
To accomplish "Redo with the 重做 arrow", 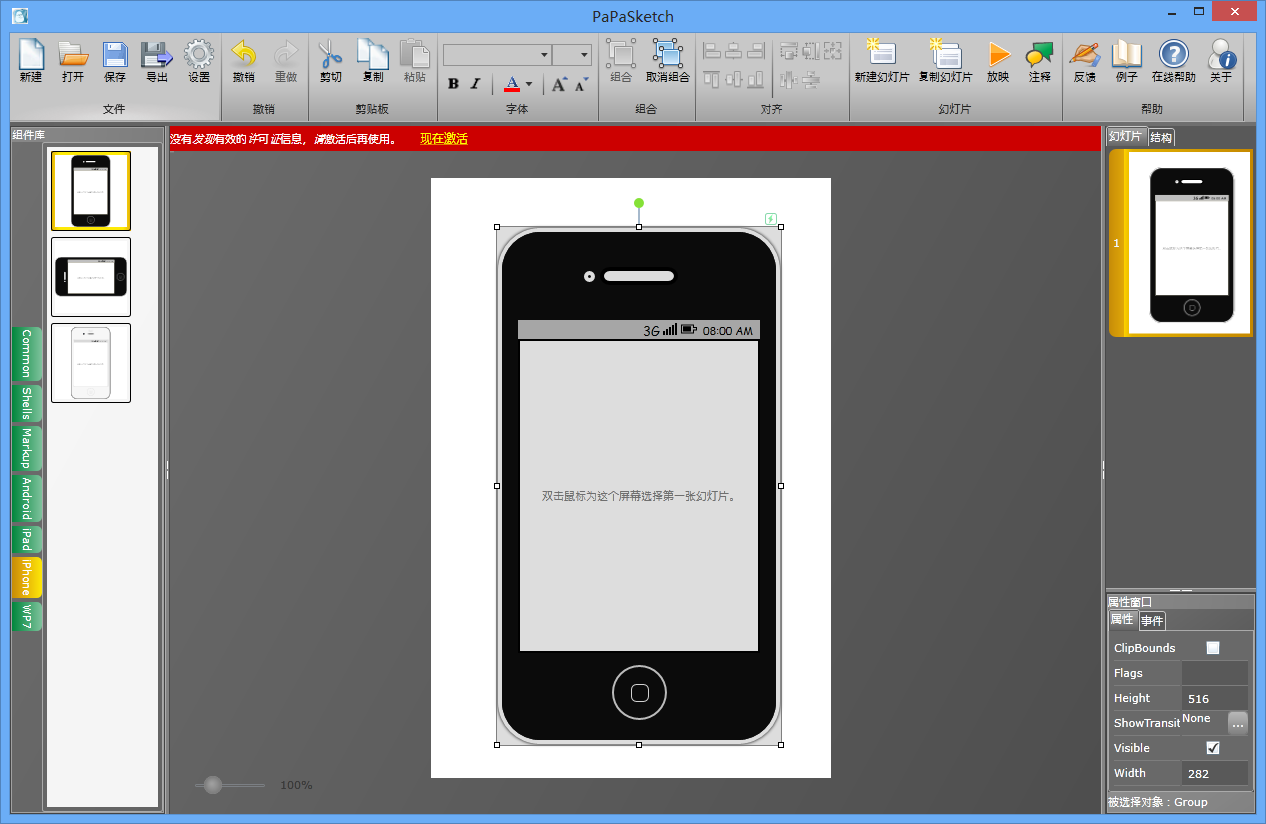I will (x=286, y=61).
